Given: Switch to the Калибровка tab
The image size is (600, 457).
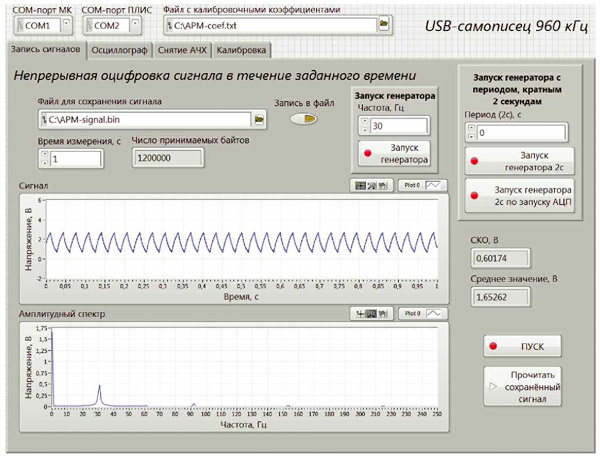Looking at the screenshot, I should coord(240,49).
